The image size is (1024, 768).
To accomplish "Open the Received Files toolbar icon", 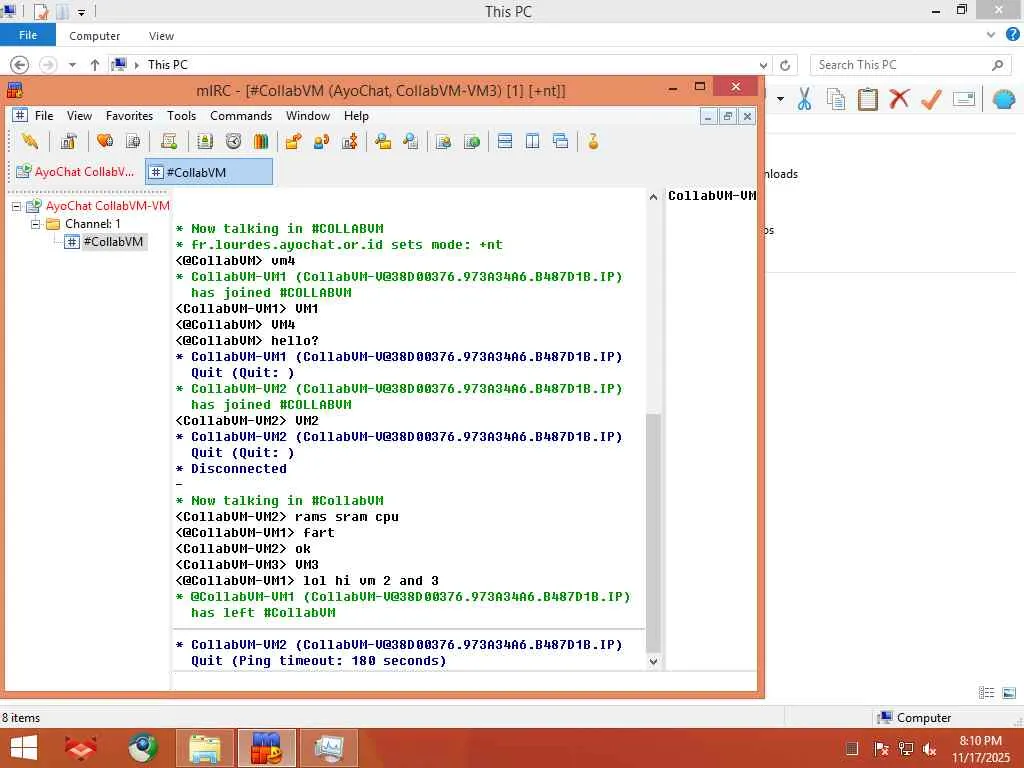I will coord(383,141).
